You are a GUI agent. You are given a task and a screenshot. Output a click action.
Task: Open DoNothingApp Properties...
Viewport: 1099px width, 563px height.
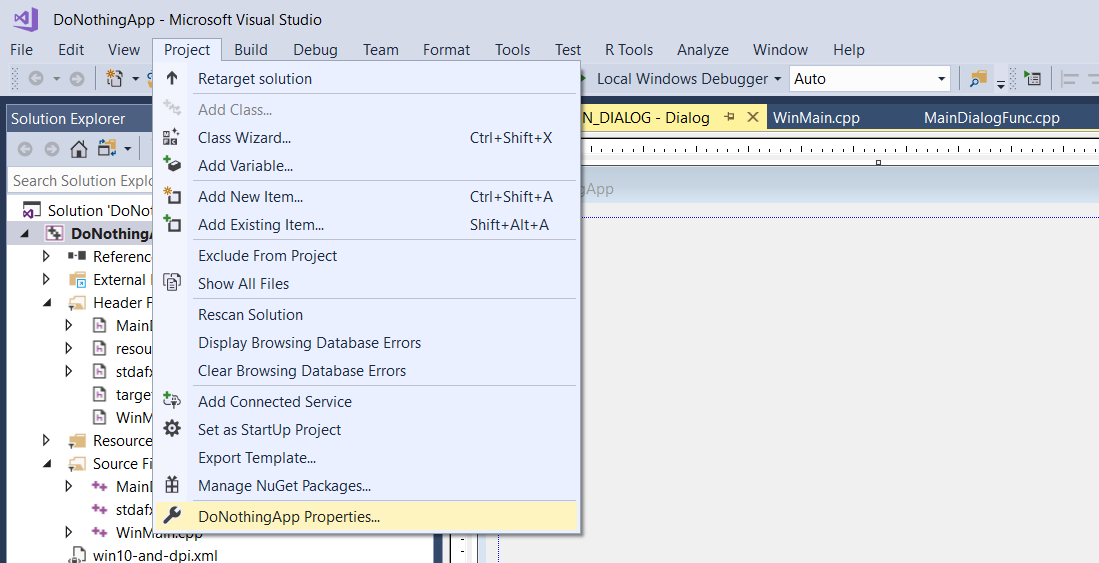[x=366, y=516]
